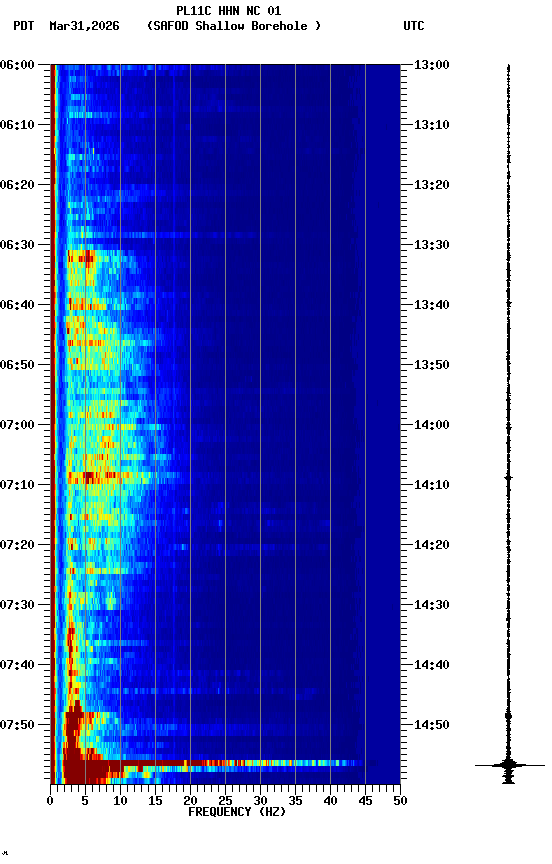Click the 0 Hz frequency tick label
Image resolution: width=552 pixels, height=864 pixels.
pyautogui.click(x=50, y=801)
